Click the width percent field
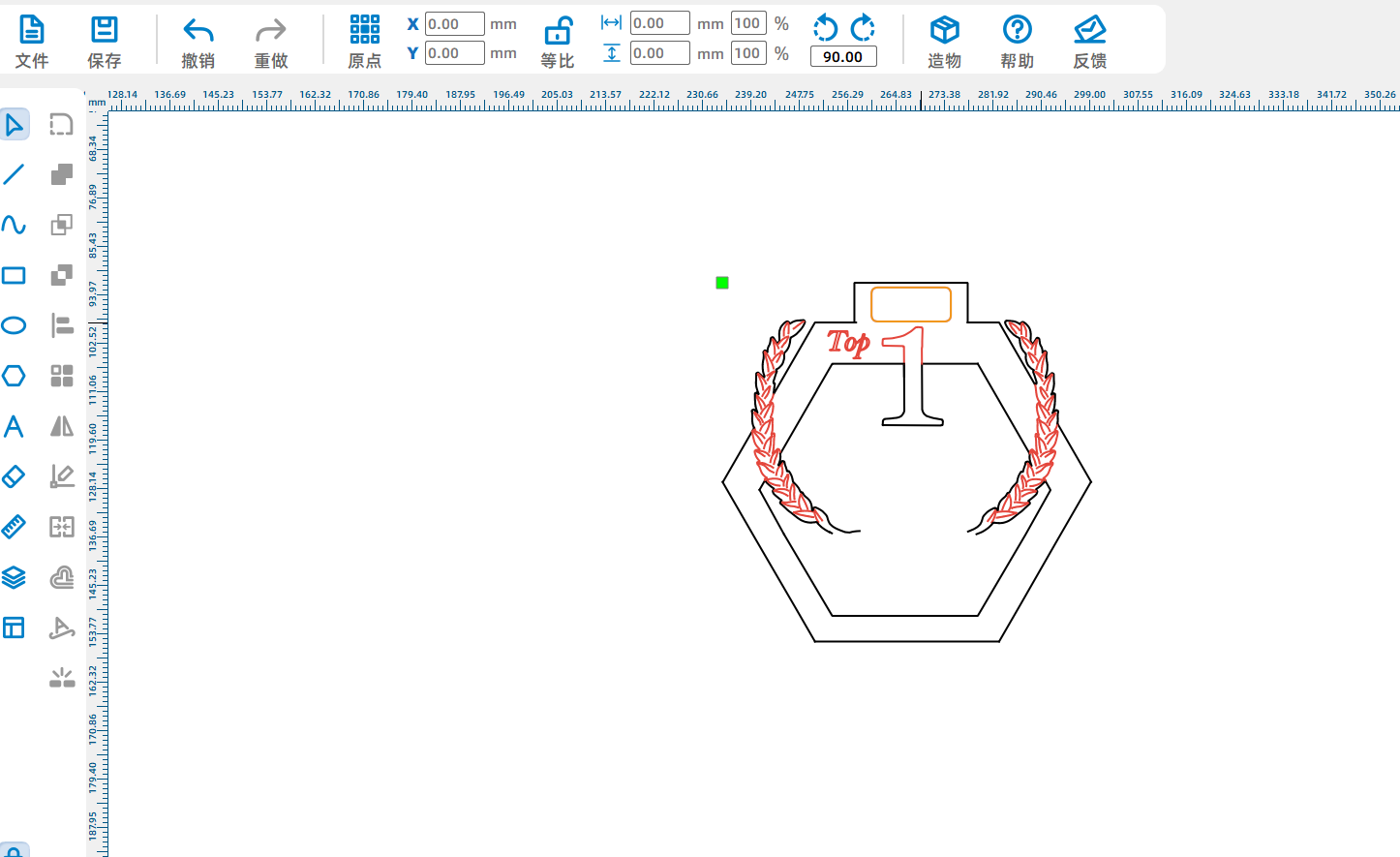1400x857 pixels. click(748, 23)
